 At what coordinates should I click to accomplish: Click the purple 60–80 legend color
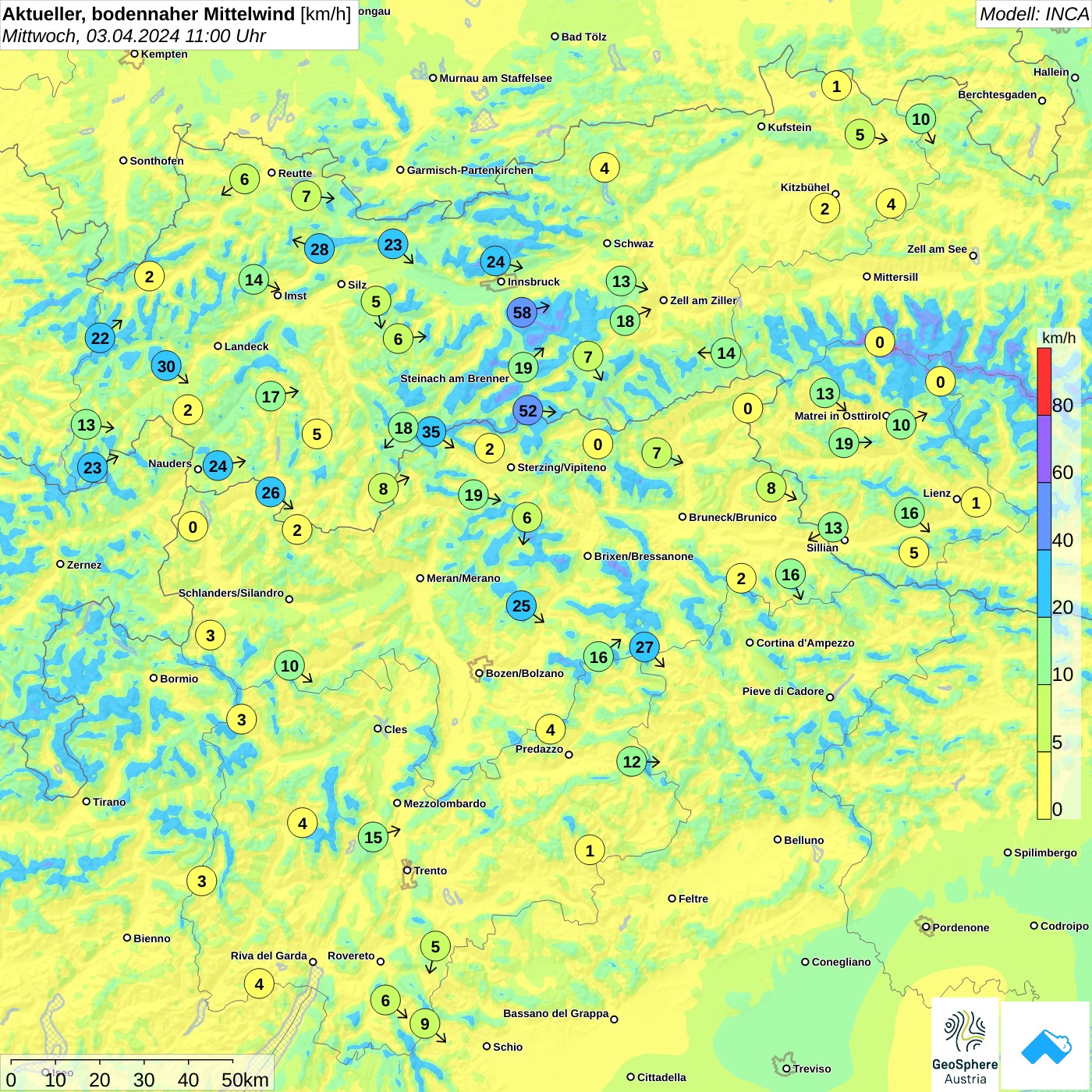point(1044,448)
